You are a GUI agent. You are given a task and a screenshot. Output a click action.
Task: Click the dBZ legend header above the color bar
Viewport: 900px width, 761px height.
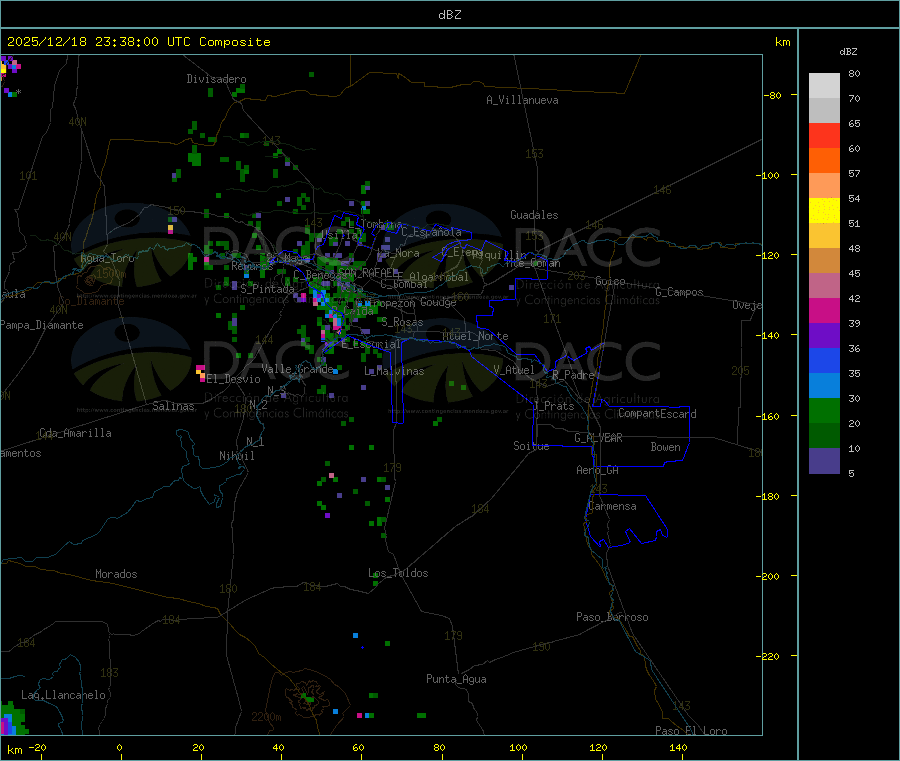click(848, 52)
